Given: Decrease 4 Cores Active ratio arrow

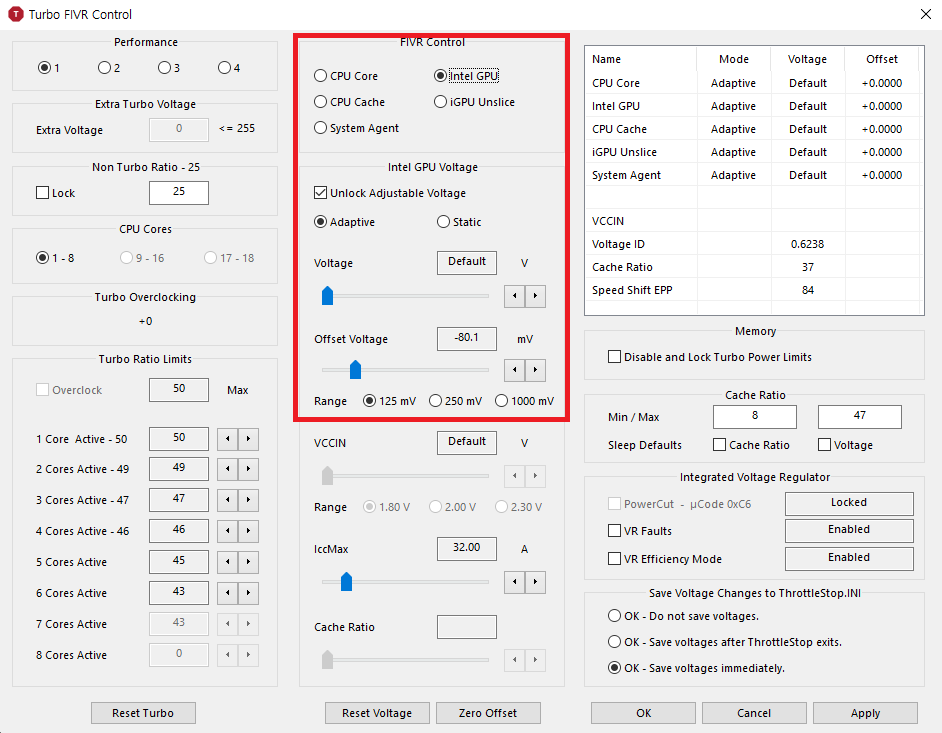Looking at the screenshot, I should (227, 531).
